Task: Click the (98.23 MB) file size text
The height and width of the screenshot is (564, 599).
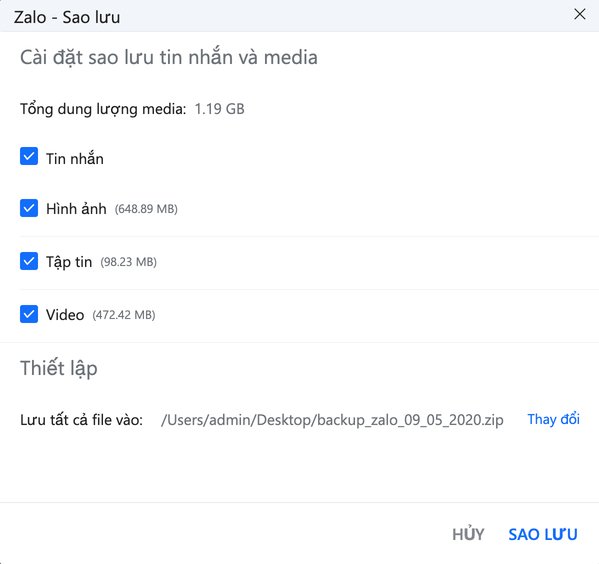Action: click(x=129, y=262)
